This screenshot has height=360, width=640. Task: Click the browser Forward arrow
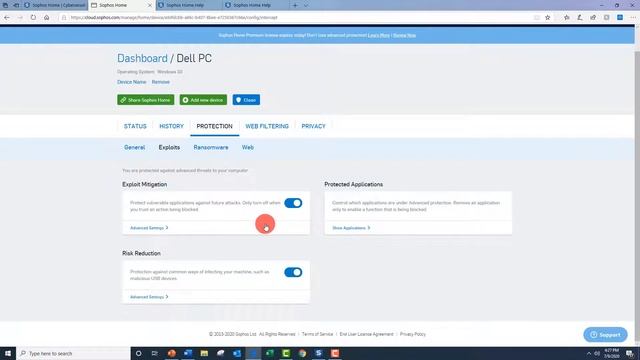point(20,18)
